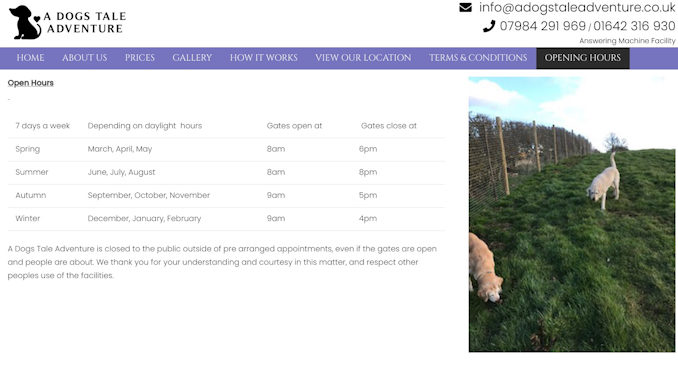Image resolution: width=678 pixels, height=374 pixels.
Task: Select the Opening Hours tab
Action: 583,58
